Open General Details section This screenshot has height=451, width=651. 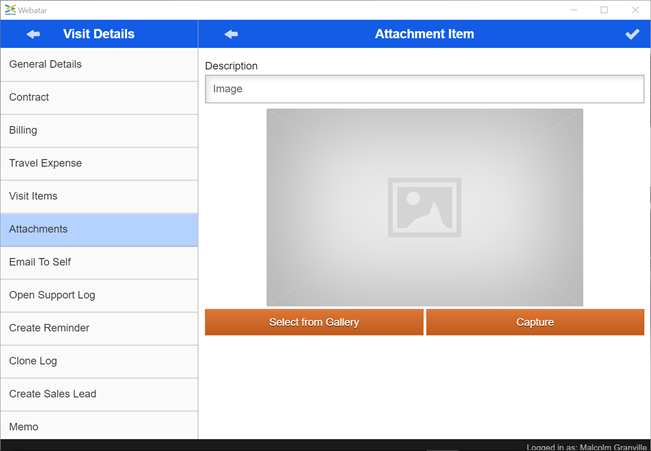[x=99, y=65]
